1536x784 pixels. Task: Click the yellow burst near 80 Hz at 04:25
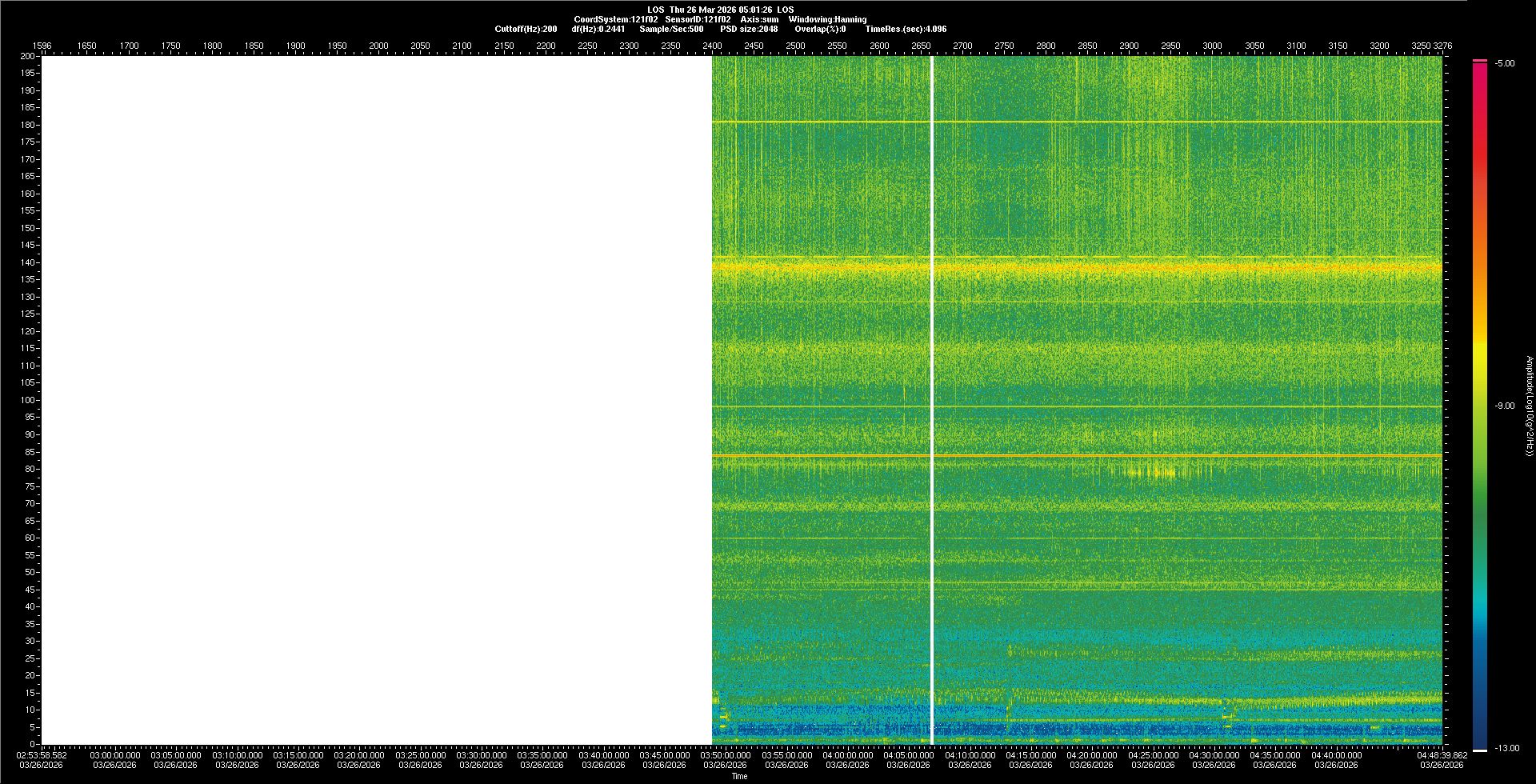(x=1152, y=472)
